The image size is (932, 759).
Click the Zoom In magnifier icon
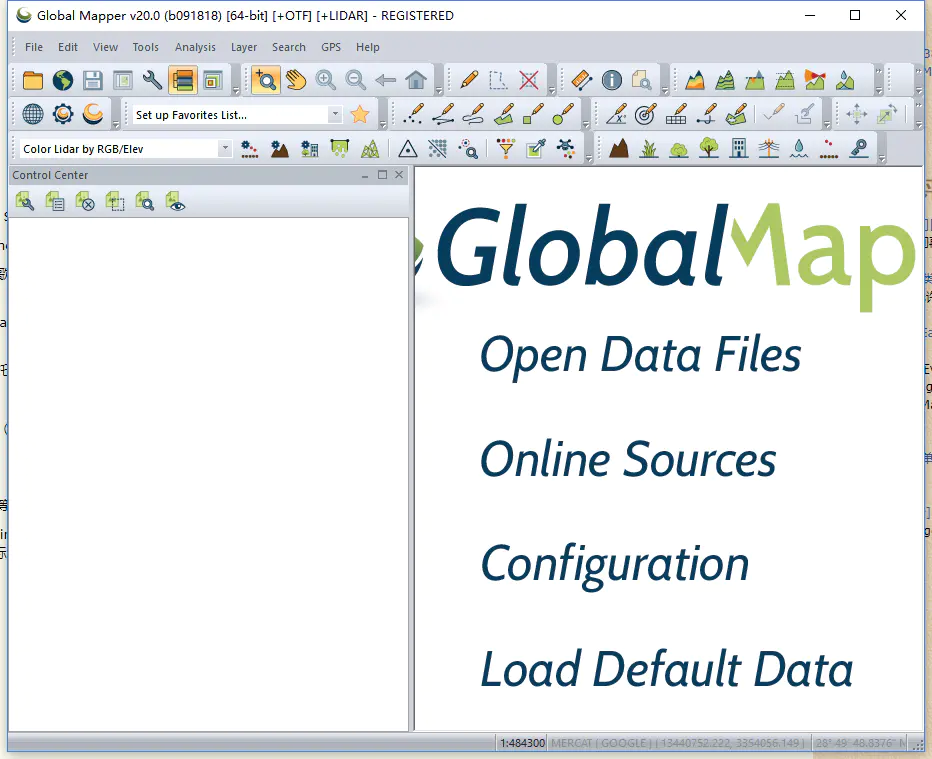coord(326,80)
